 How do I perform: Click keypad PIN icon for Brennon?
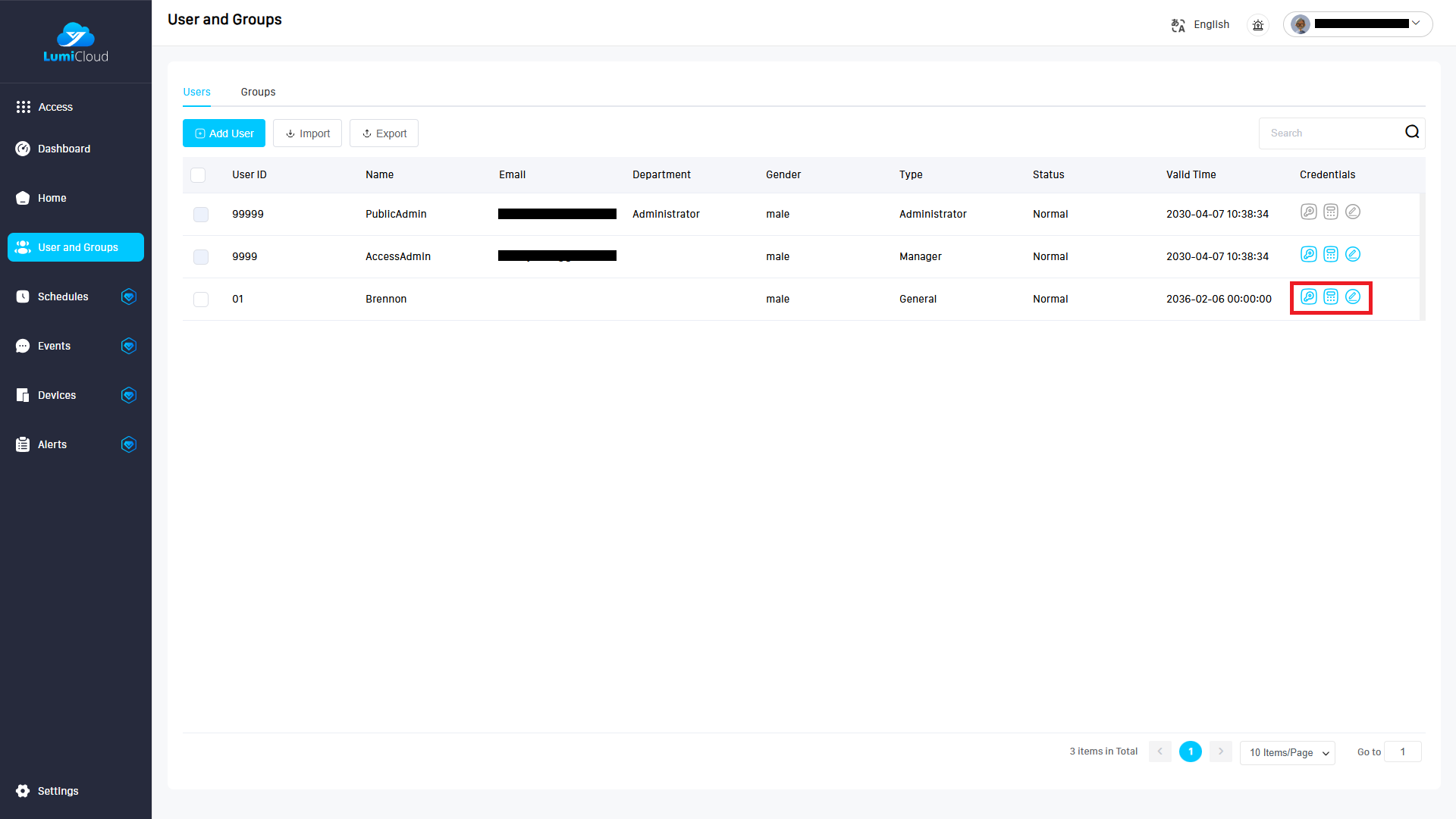[1331, 297]
